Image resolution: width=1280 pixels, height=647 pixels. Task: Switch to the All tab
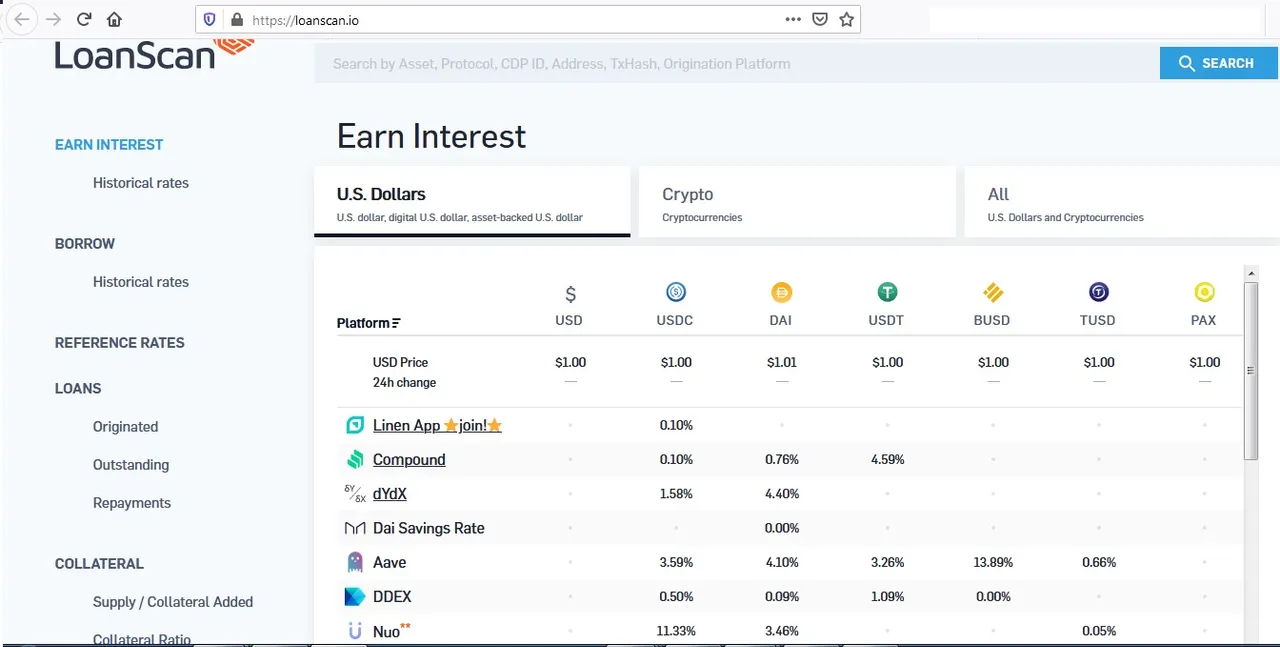click(x=1122, y=203)
